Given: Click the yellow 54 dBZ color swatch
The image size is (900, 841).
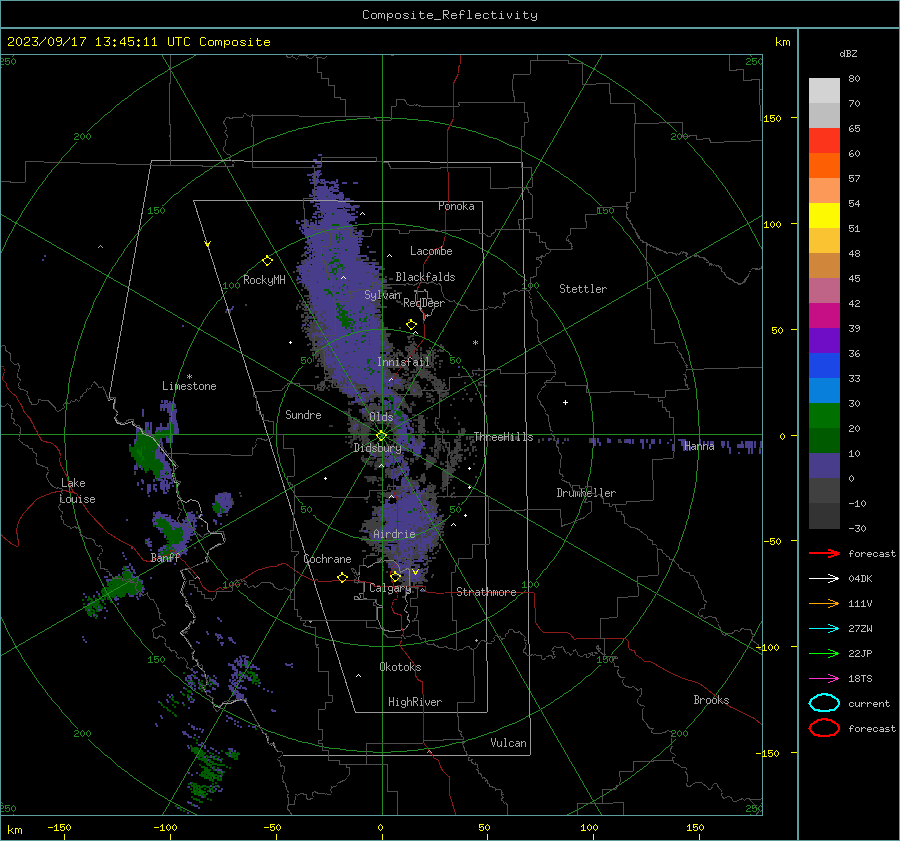Looking at the screenshot, I should tap(824, 215).
